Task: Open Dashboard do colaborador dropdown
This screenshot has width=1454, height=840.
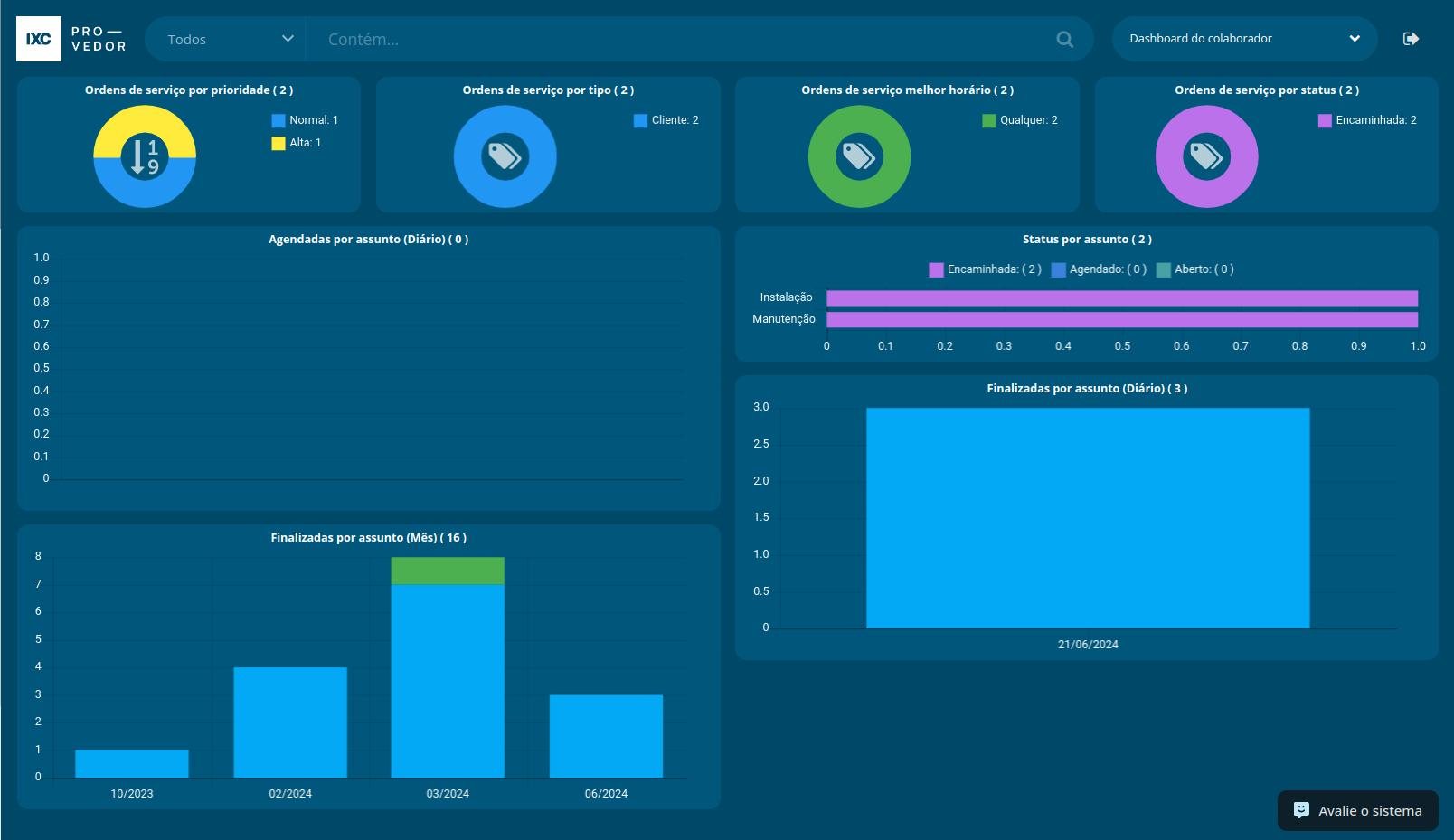Action: point(1244,39)
